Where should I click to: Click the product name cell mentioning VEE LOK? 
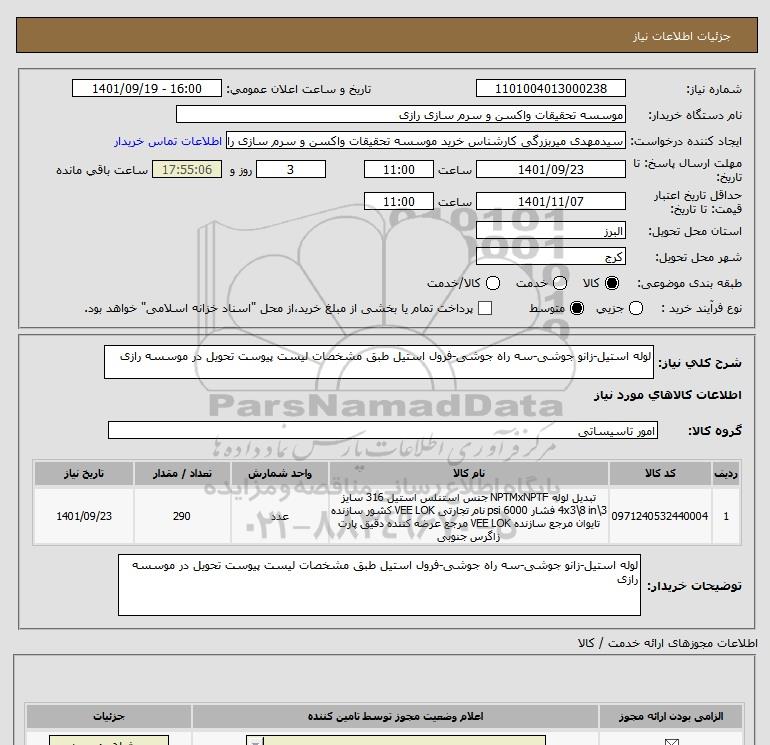468,516
